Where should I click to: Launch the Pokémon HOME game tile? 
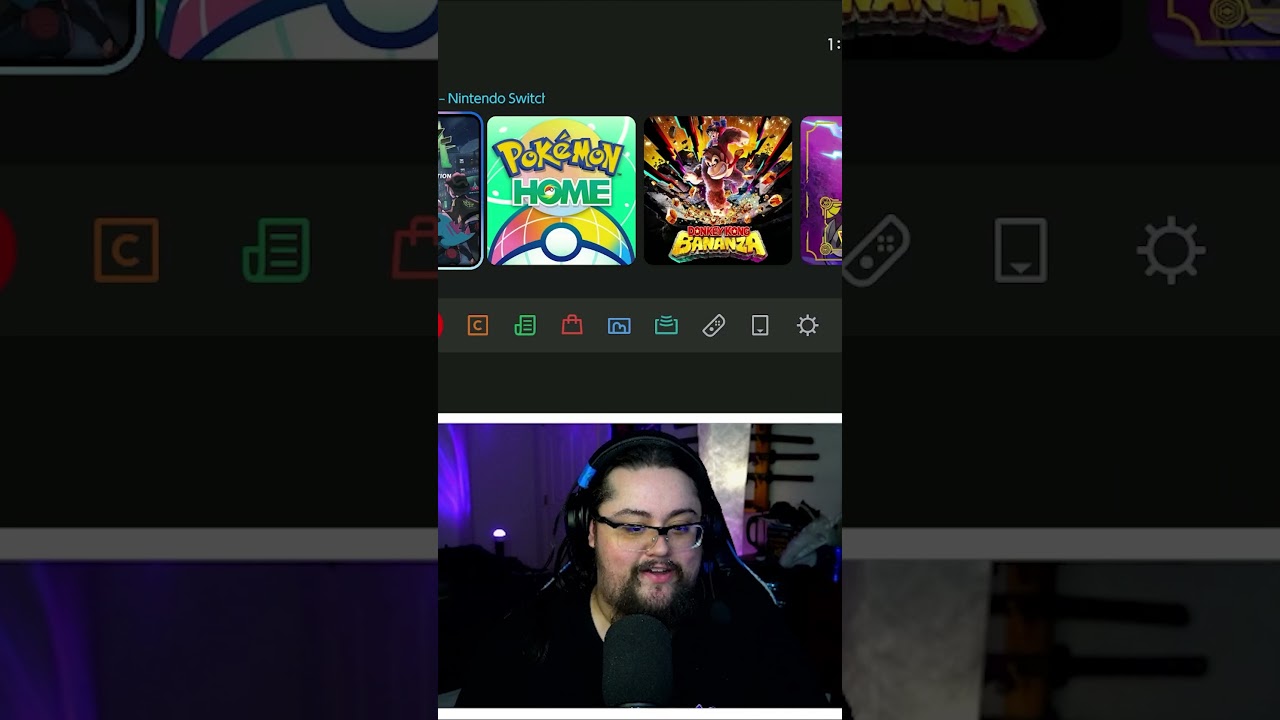tap(561, 191)
